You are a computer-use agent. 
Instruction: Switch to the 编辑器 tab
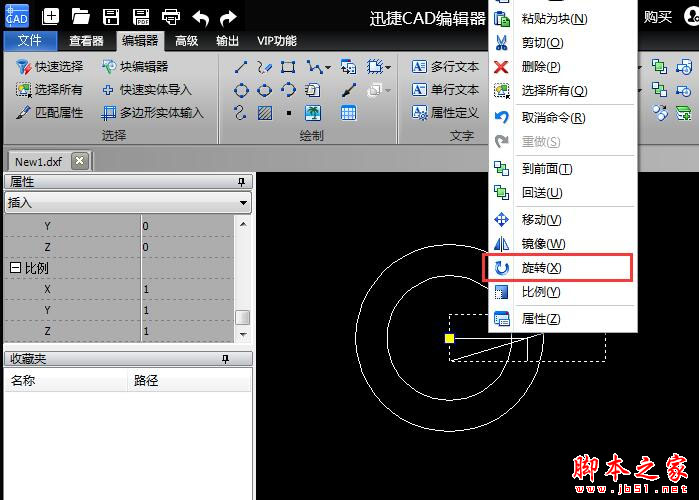click(140, 41)
